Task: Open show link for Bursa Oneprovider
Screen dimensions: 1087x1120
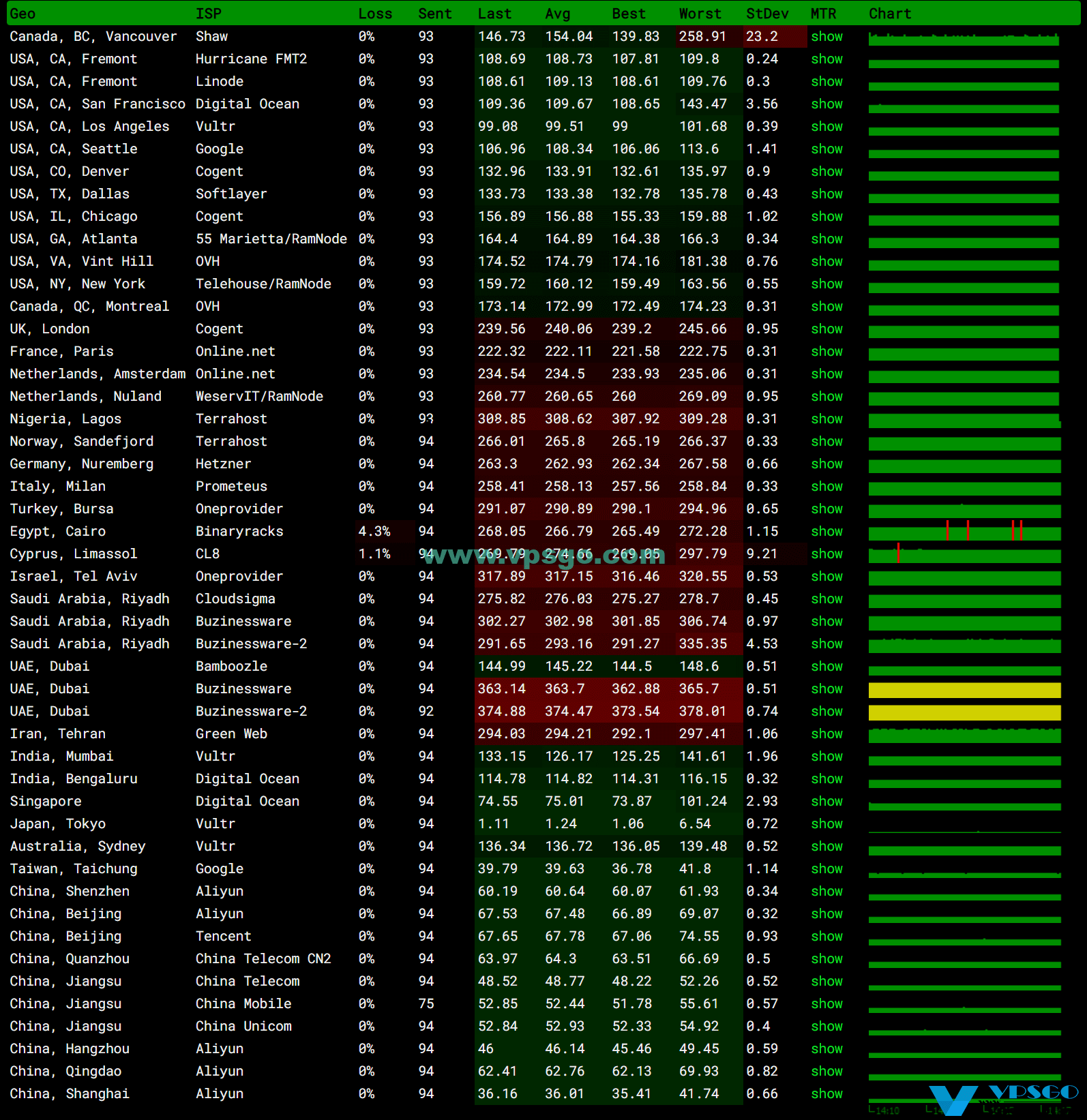Action: (827, 509)
